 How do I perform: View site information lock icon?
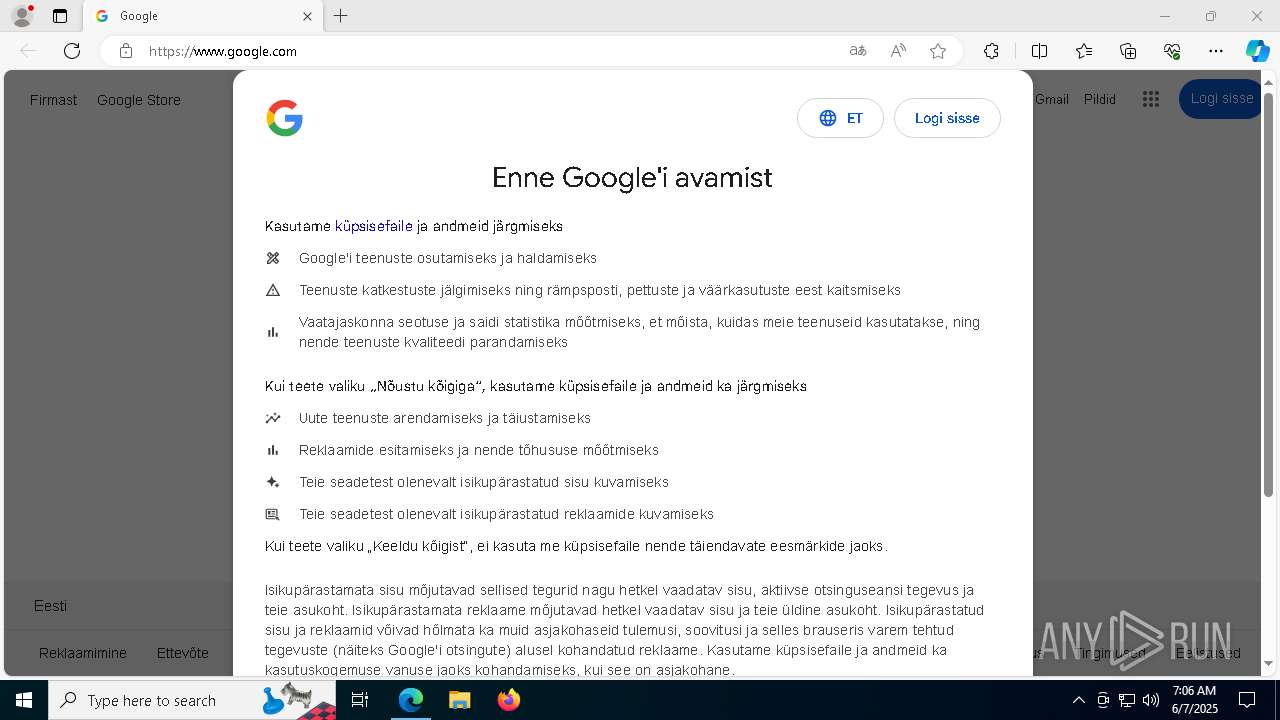(x=126, y=51)
